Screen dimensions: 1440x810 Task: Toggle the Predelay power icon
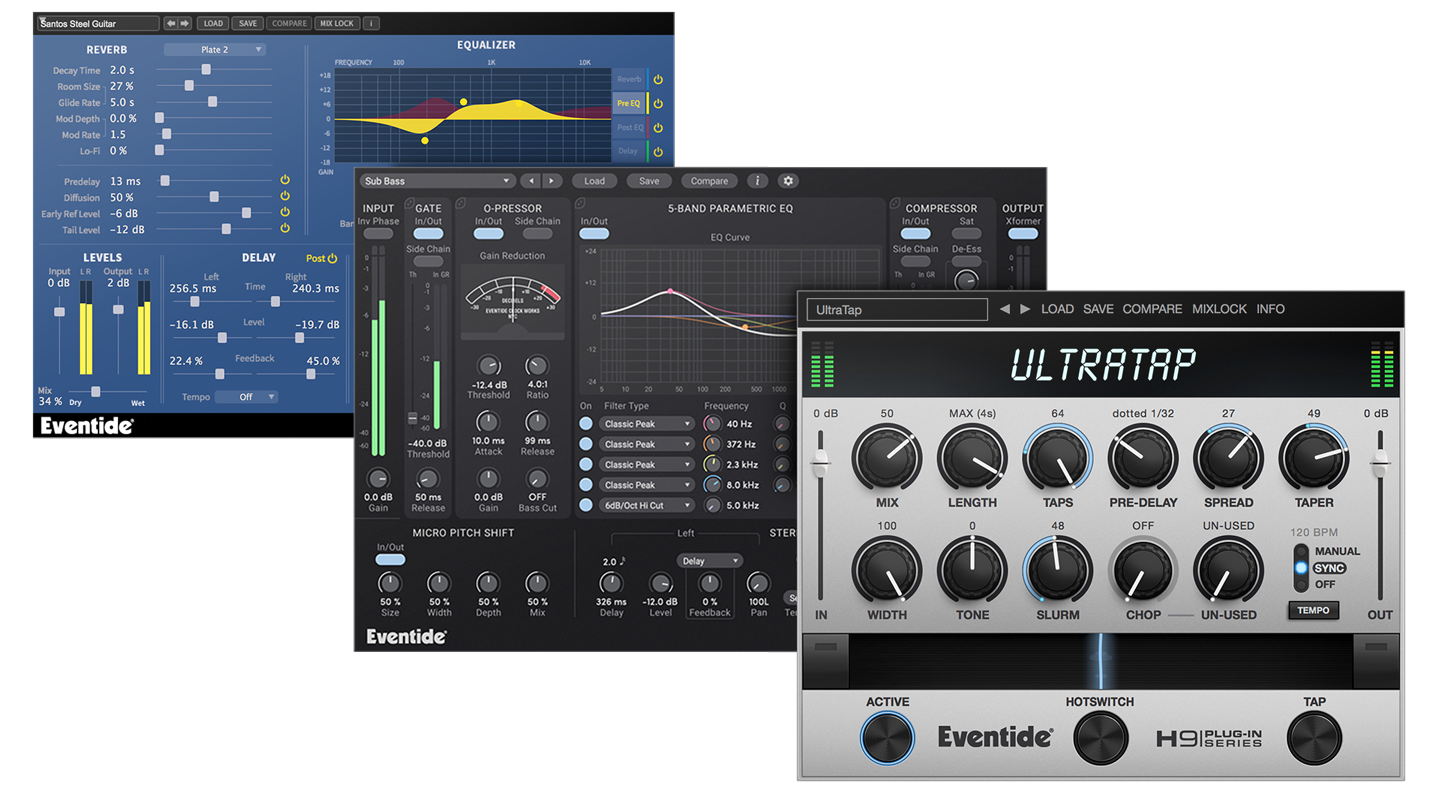[285, 181]
